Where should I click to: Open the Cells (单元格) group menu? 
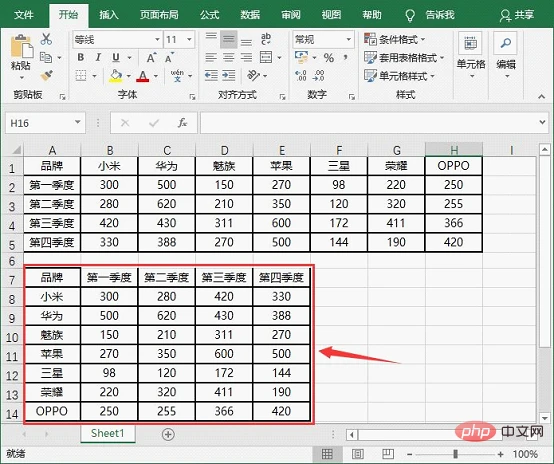471,56
